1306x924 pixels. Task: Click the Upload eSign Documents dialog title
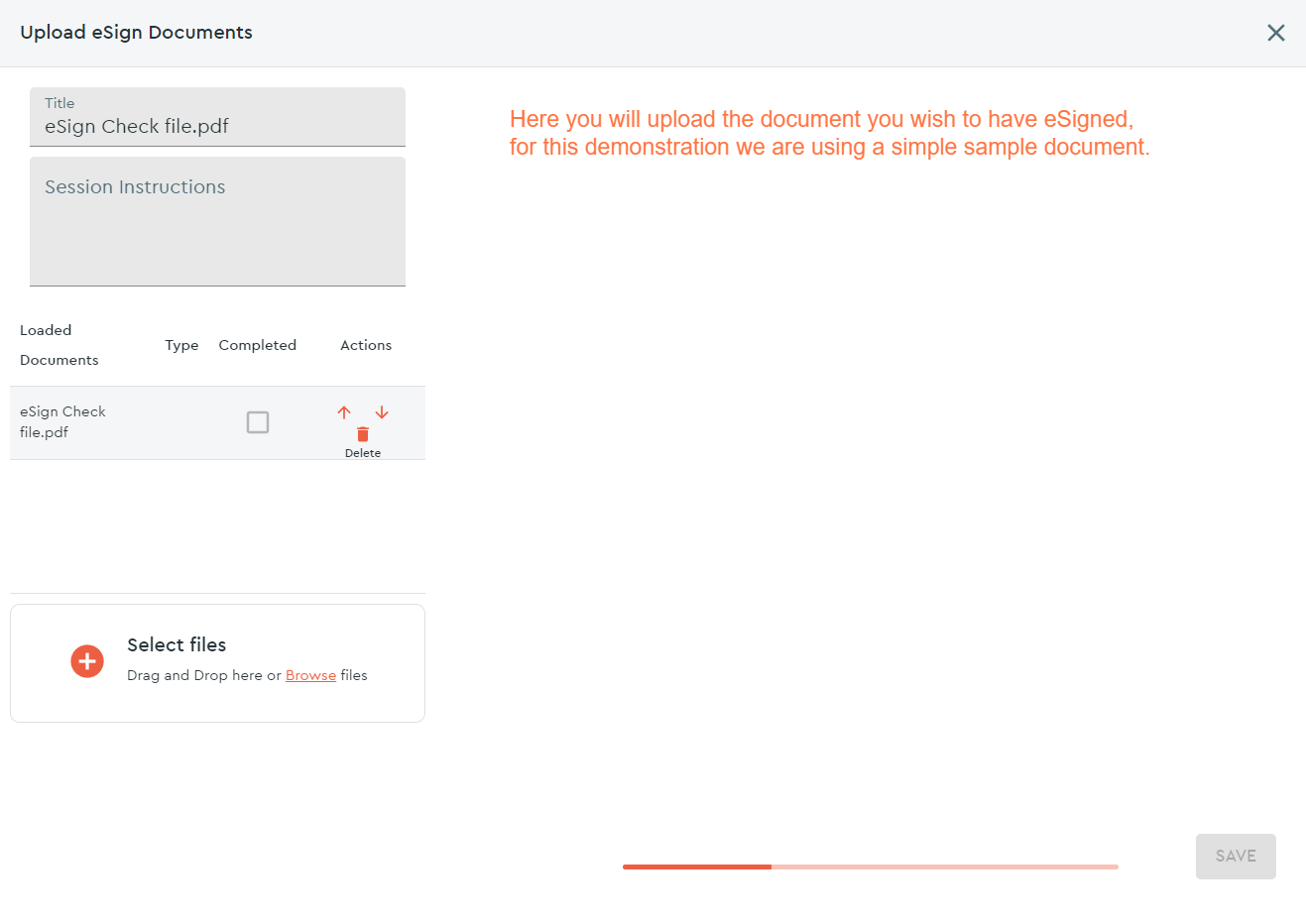pyautogui.click(x=136, y=32)
